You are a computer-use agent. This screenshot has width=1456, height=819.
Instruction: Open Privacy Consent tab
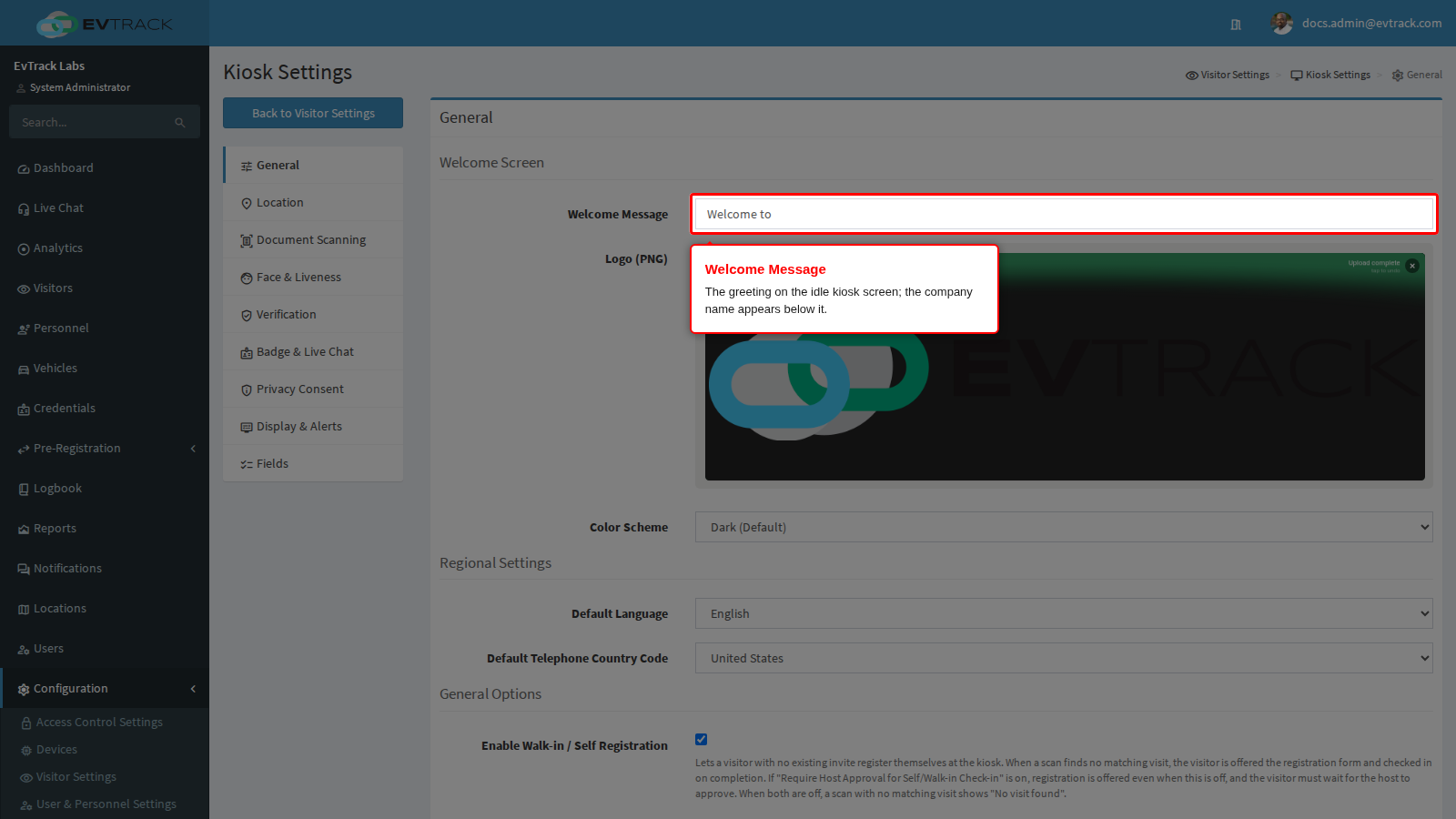313,389
